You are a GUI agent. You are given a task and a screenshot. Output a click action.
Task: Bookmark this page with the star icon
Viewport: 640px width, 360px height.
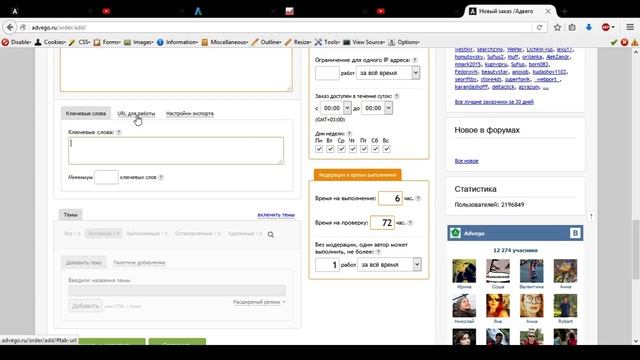(x=558, y=27)
